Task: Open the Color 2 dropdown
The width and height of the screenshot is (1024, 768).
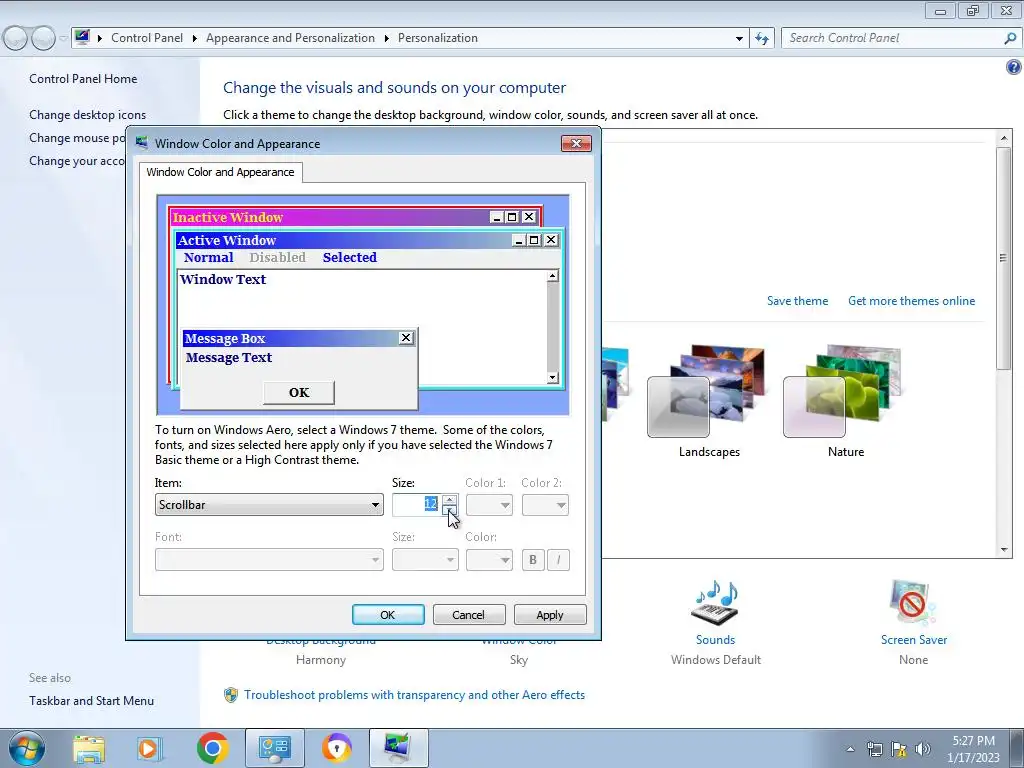Action: (x=545, y=505)
